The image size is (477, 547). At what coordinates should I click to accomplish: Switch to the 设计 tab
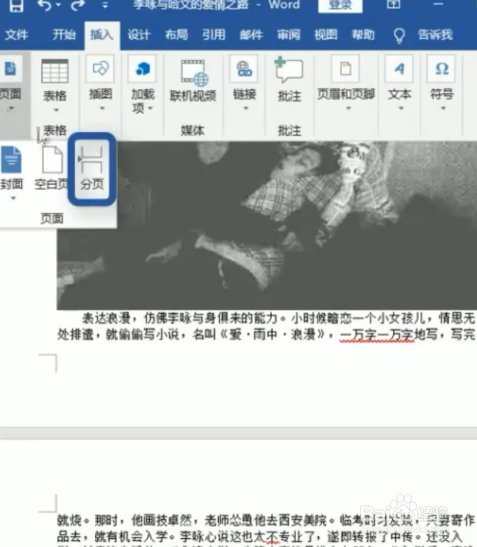pos(139,35)
